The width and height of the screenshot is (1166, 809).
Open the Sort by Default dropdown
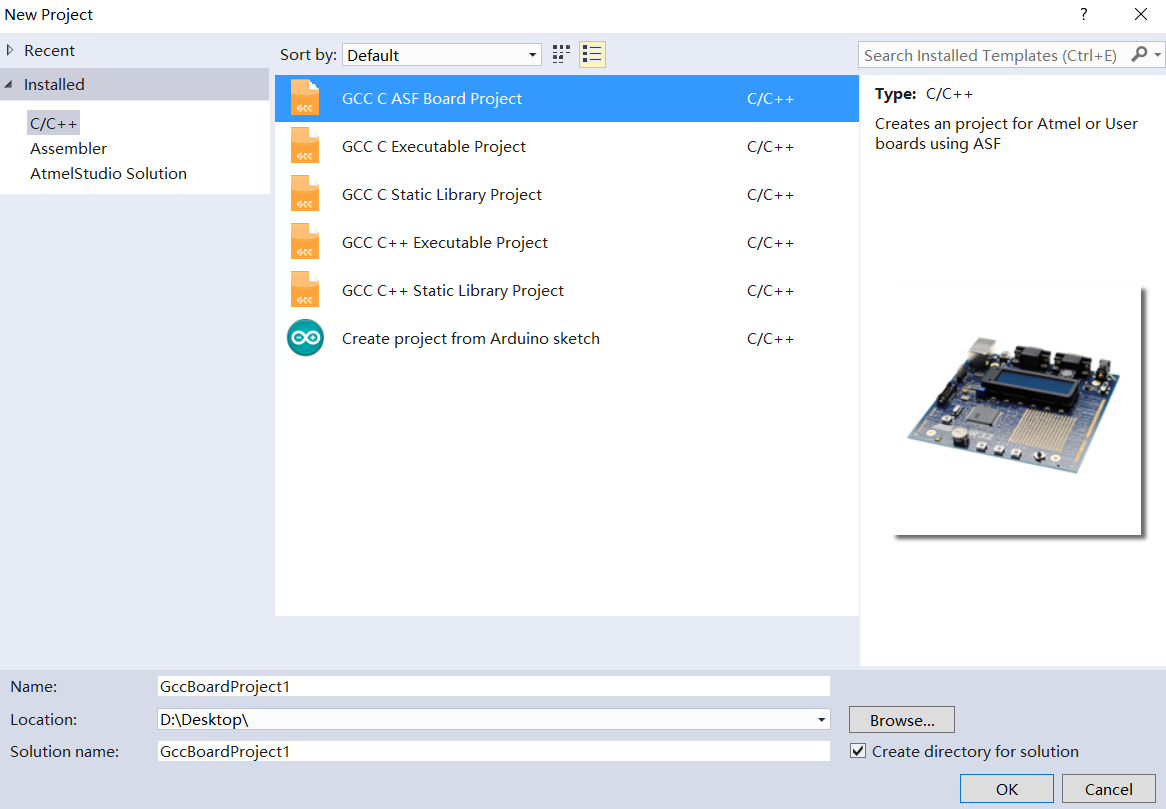coord(442,55)
